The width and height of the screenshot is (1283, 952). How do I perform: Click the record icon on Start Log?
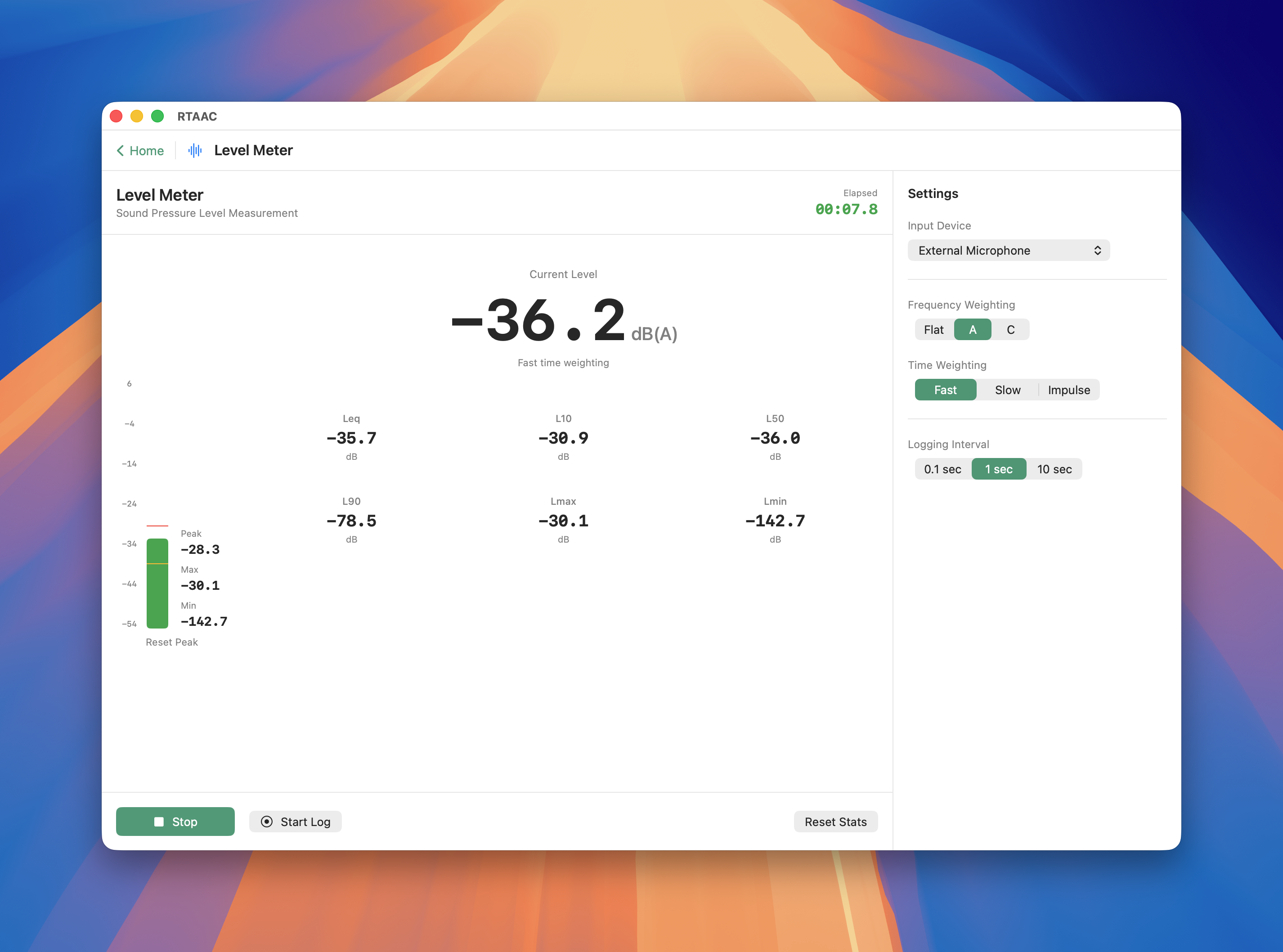pos(267,821)
